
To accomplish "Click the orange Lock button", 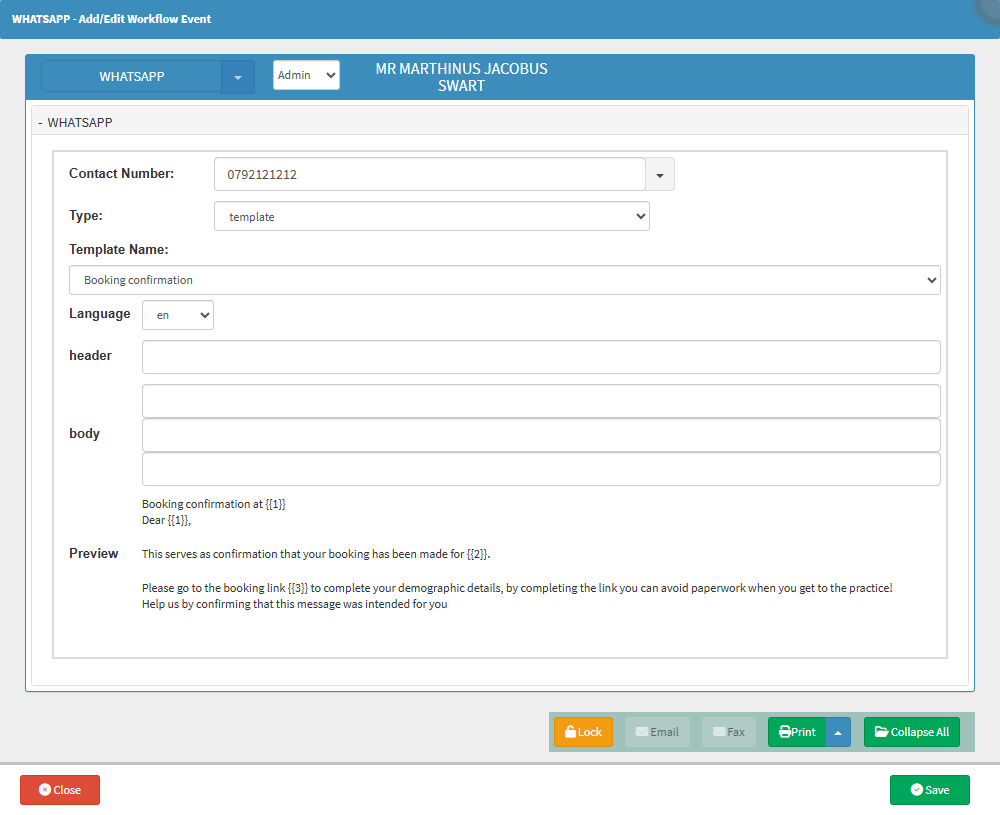I will point(583,732).
